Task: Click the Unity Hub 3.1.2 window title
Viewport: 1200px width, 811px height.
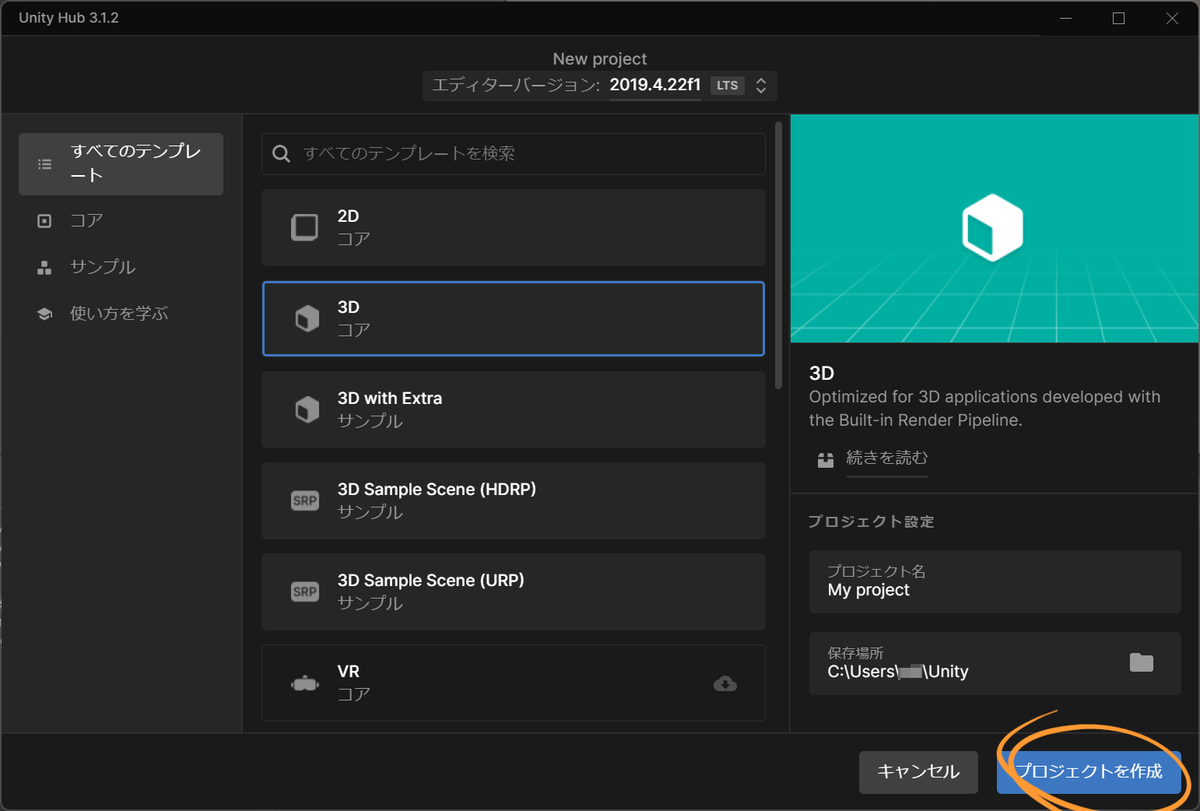Action: pyautogui.click(x=69, y=18)
